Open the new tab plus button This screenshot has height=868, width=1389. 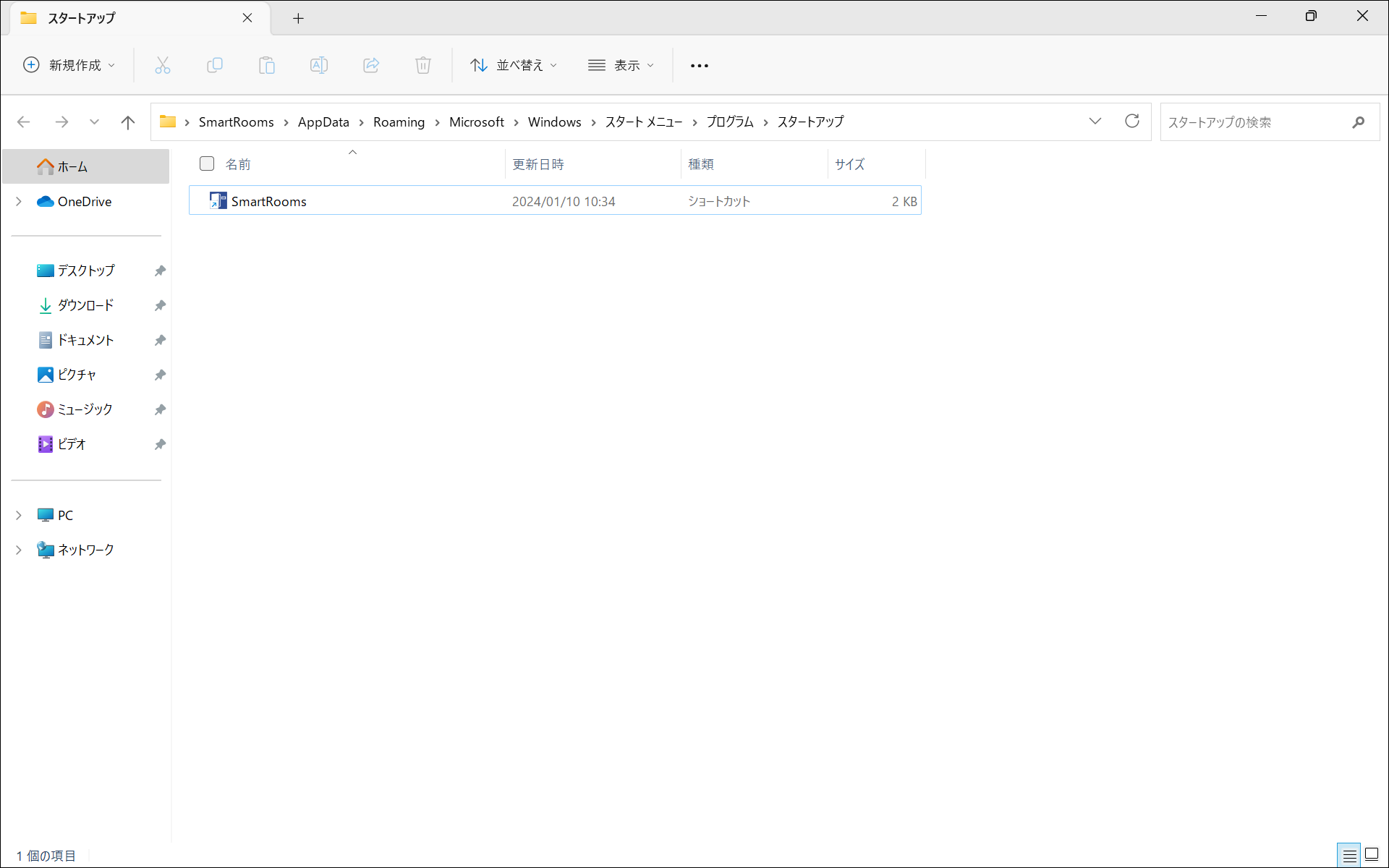click(298, 18)
